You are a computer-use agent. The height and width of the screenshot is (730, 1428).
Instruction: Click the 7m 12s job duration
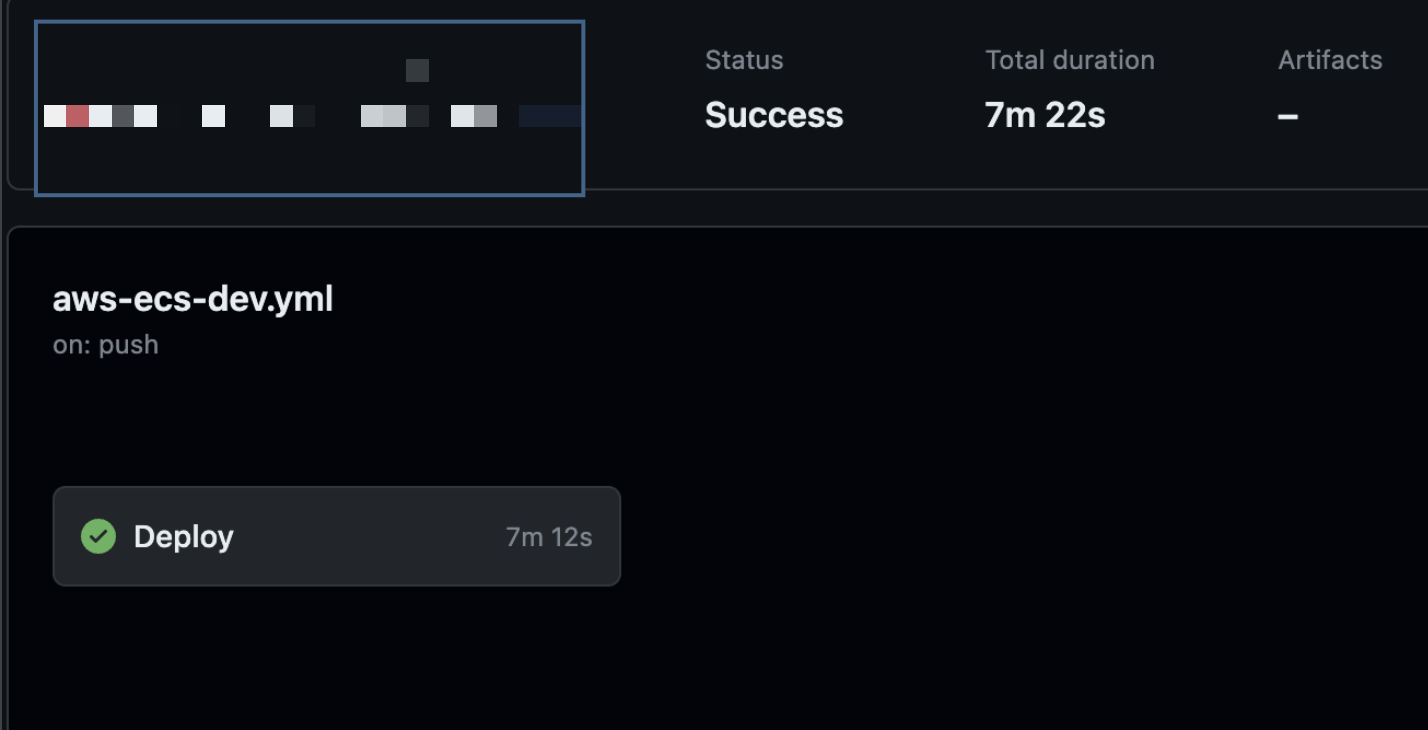tap(548, 537)
